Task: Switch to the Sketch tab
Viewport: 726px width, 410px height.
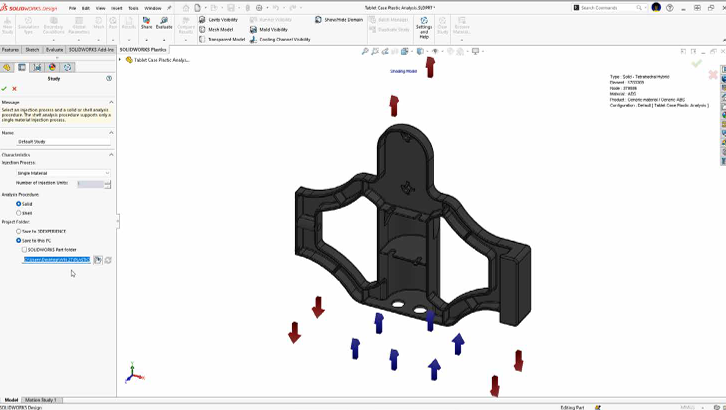Action: tap(32, 50)
